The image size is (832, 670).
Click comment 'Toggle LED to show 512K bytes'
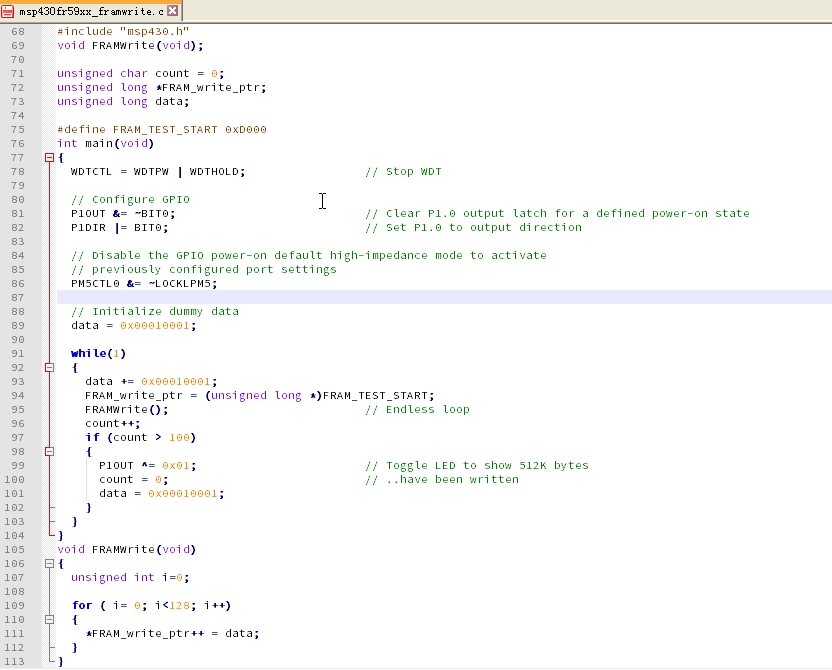487,466
